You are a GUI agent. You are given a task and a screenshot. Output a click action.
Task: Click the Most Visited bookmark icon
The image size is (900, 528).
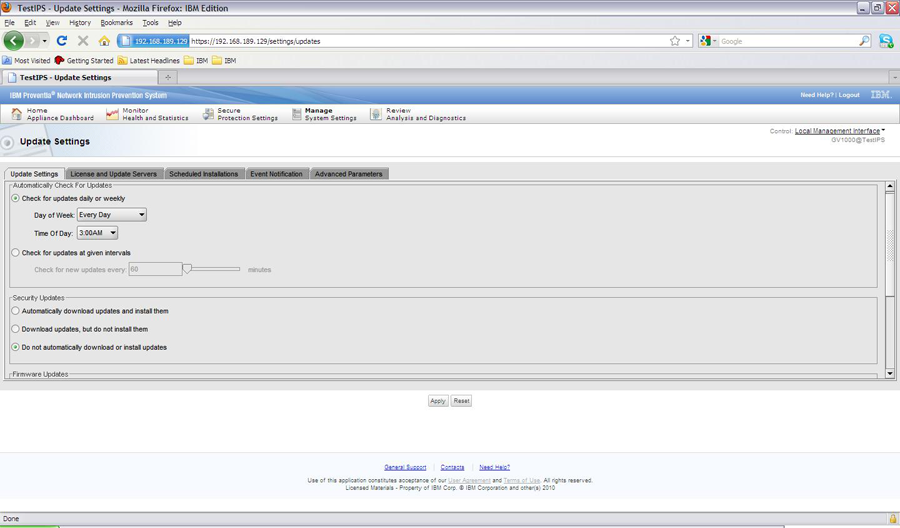click(x=7, y=60)
